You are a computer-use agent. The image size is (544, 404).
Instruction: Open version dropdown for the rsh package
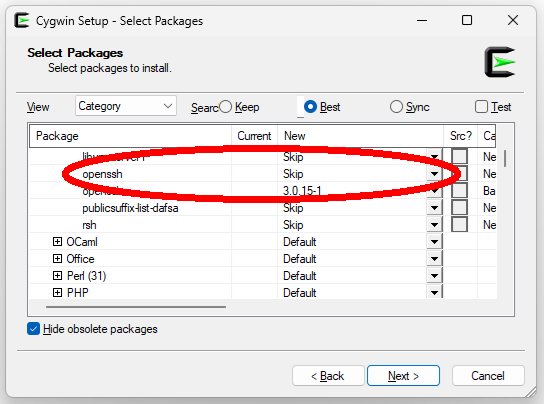click(x=434, y=225)
